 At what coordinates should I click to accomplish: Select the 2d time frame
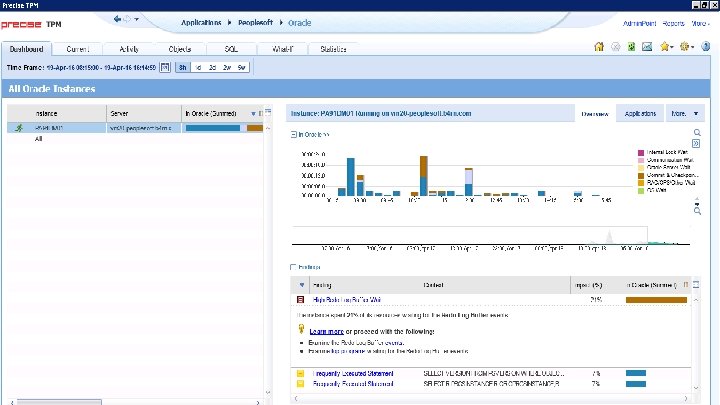(212, 68)
